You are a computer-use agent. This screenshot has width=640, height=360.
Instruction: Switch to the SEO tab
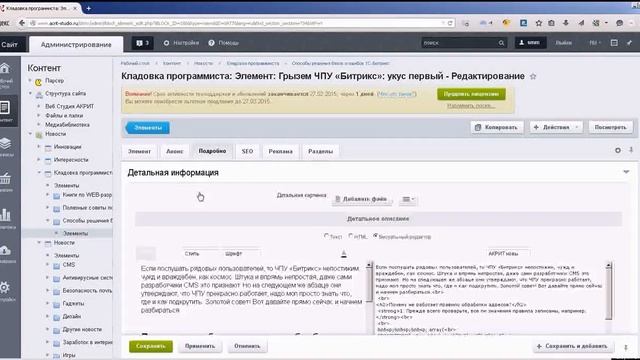247,151
